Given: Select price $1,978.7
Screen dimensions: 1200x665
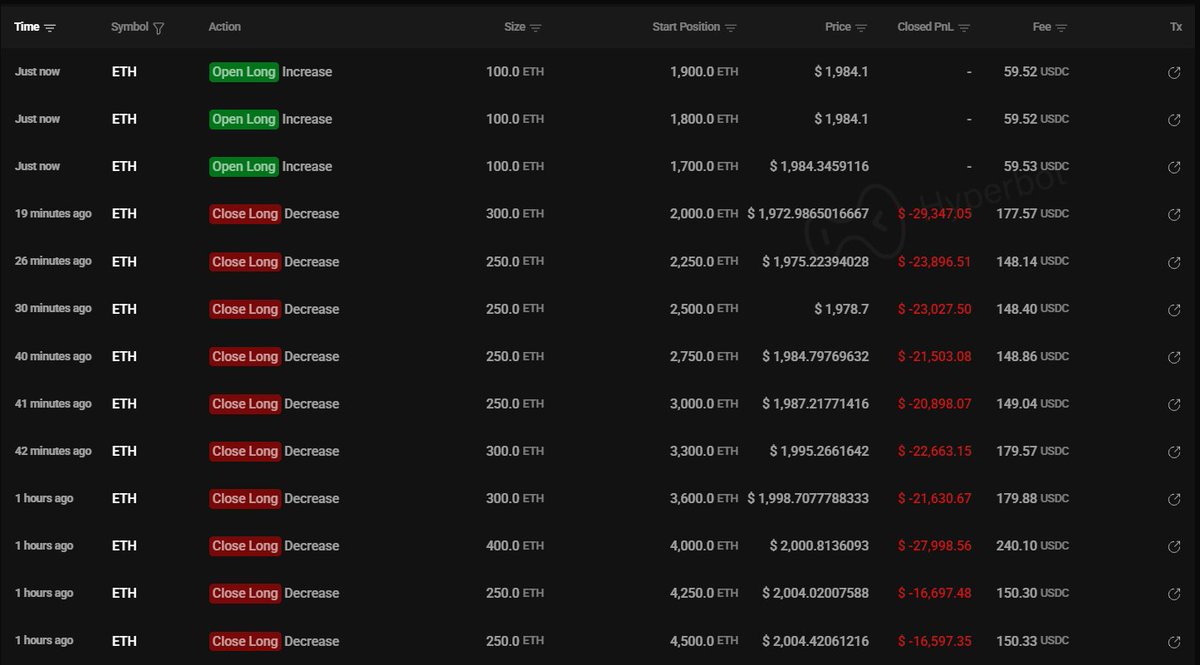Looking at the screenshot, I should (x=841, y=309).
